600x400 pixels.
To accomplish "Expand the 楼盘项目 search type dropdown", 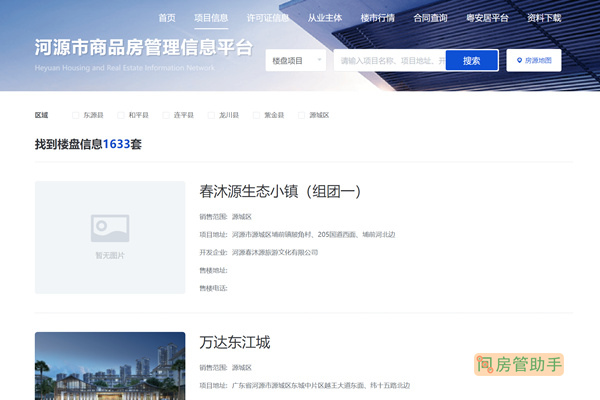I will (296, 60).
